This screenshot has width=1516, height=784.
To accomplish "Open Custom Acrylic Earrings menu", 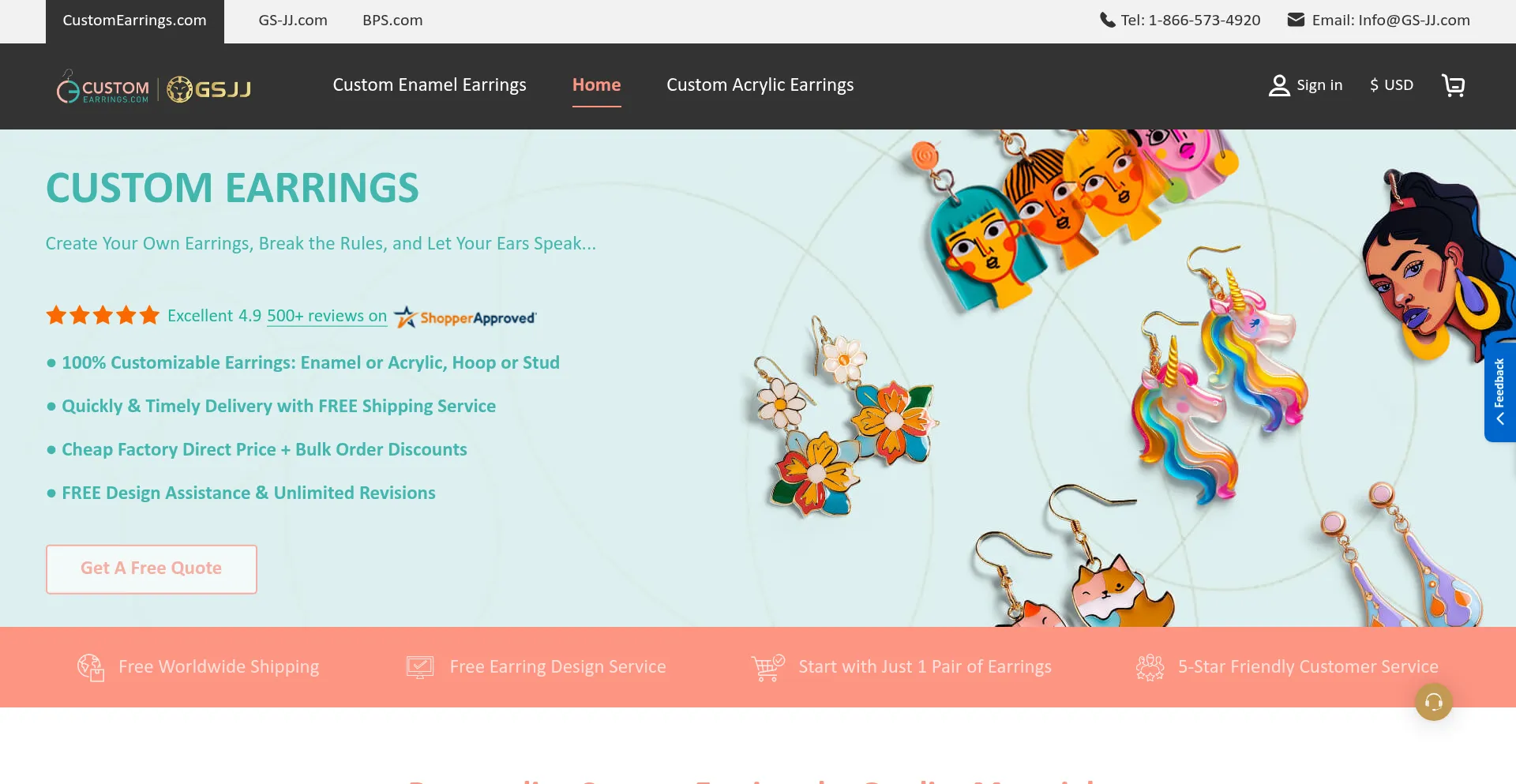I will pyautogui.click(x=760, y=85).
